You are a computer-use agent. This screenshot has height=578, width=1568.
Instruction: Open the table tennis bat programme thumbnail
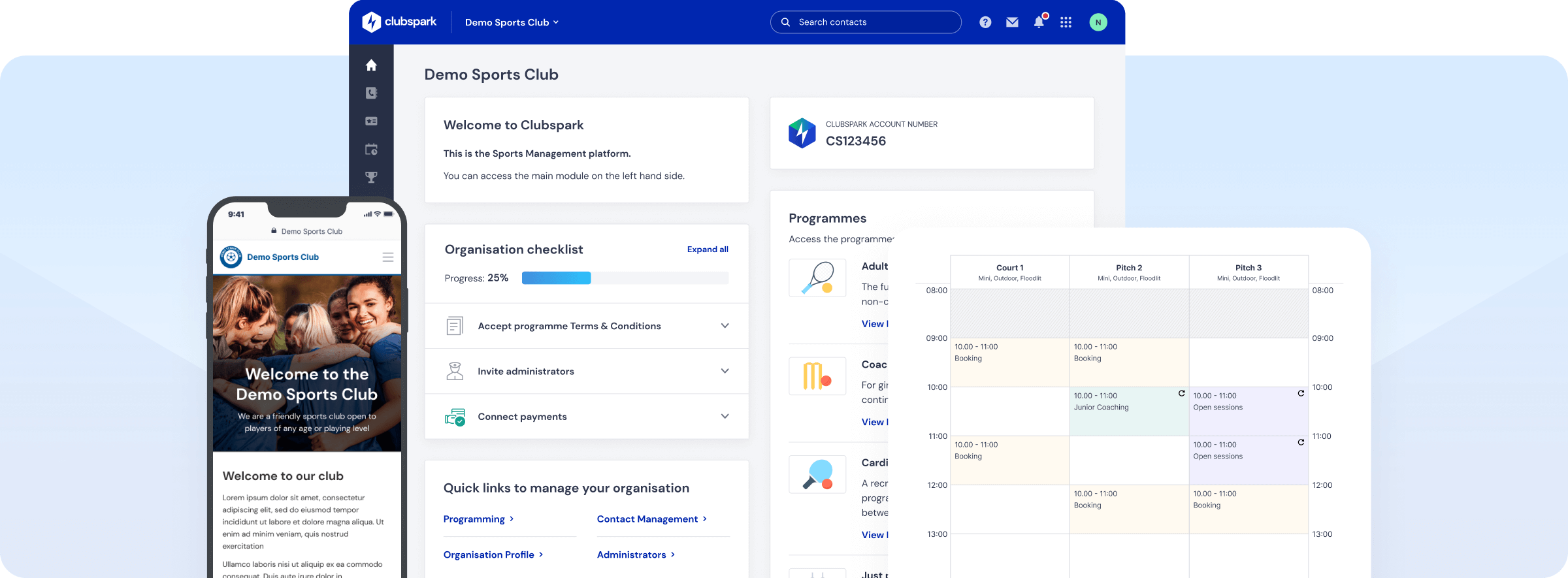pyautogui.click(x=817, y=474)
